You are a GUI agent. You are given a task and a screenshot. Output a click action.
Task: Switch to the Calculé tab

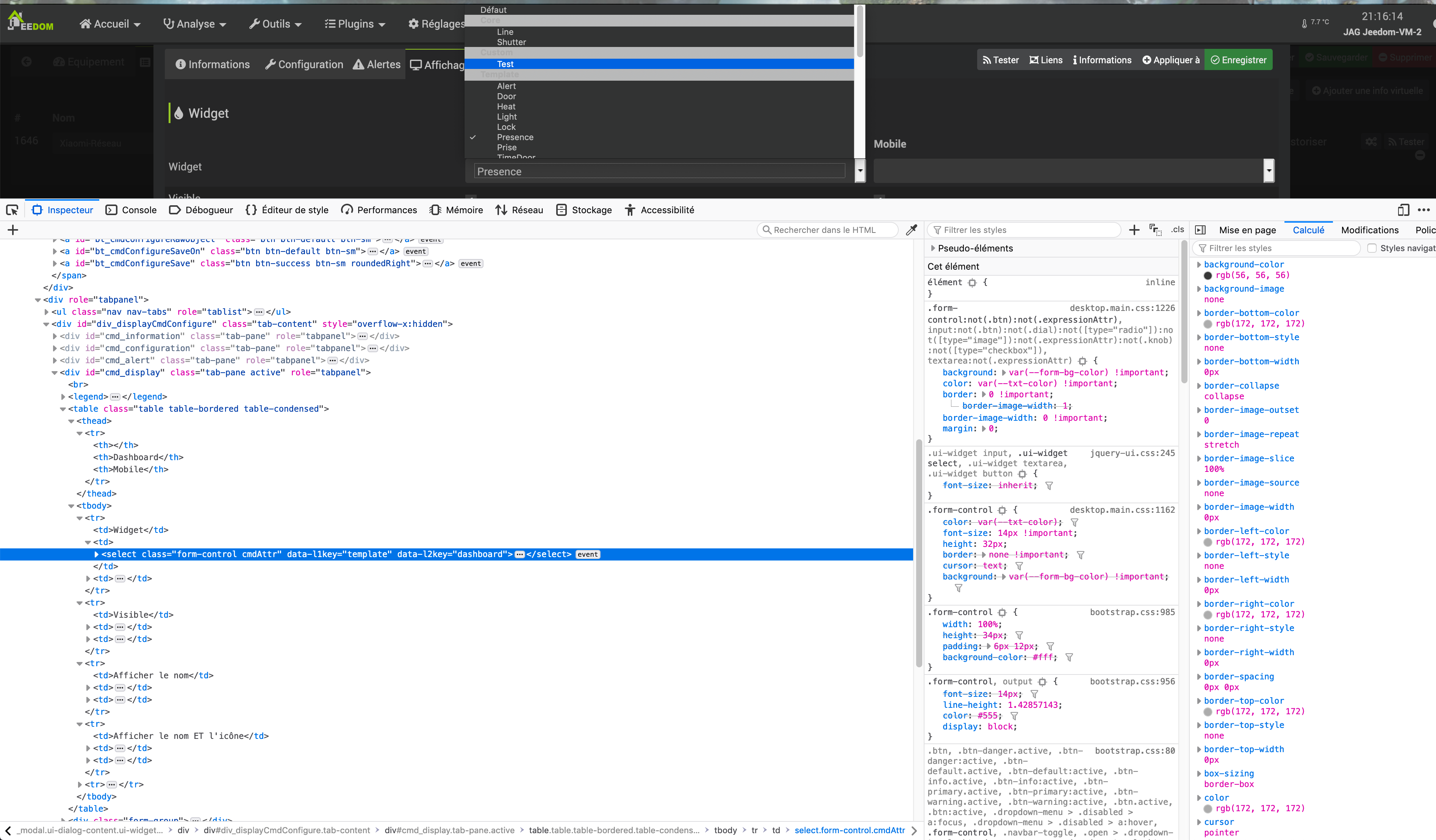pyautogui.click(x=1308, y=230)
